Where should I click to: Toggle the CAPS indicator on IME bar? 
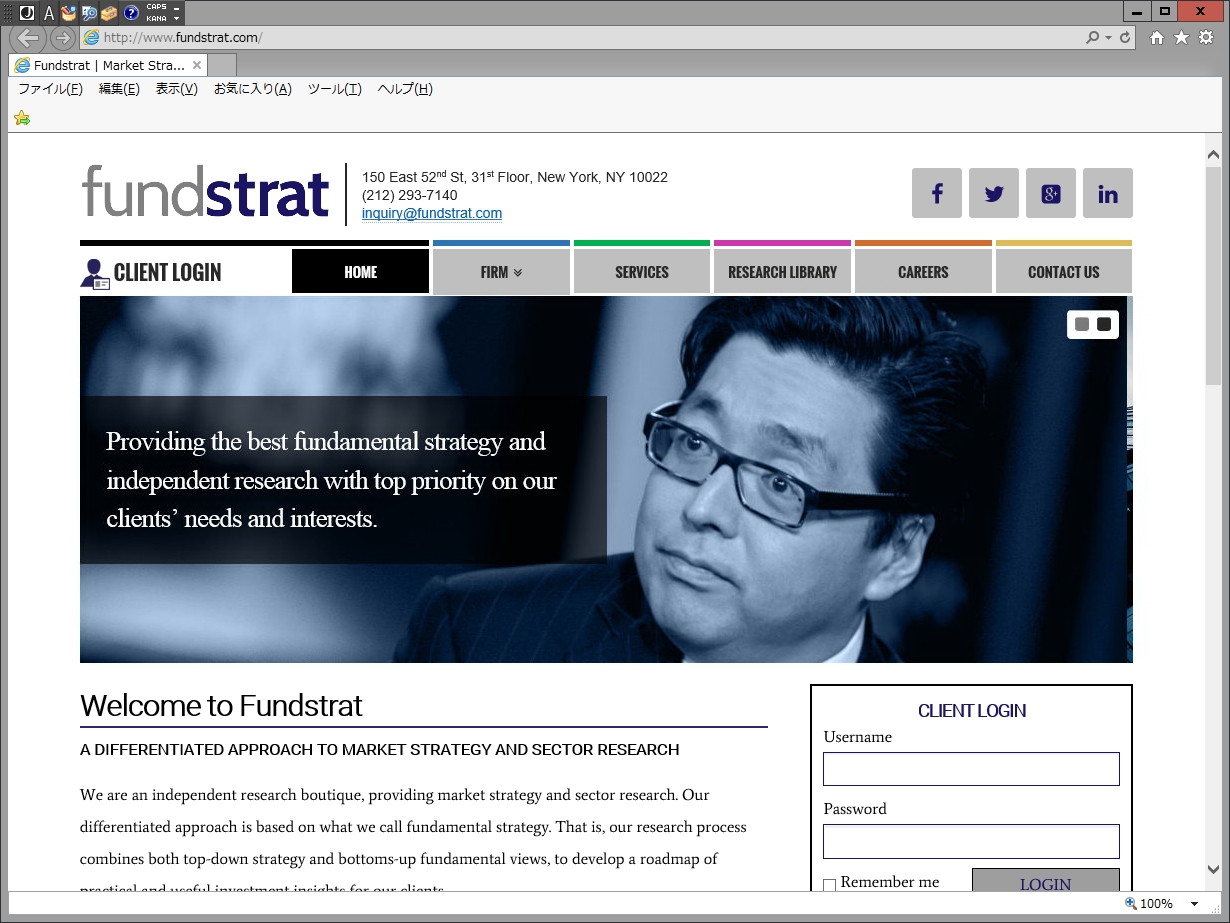pos(157,7)
